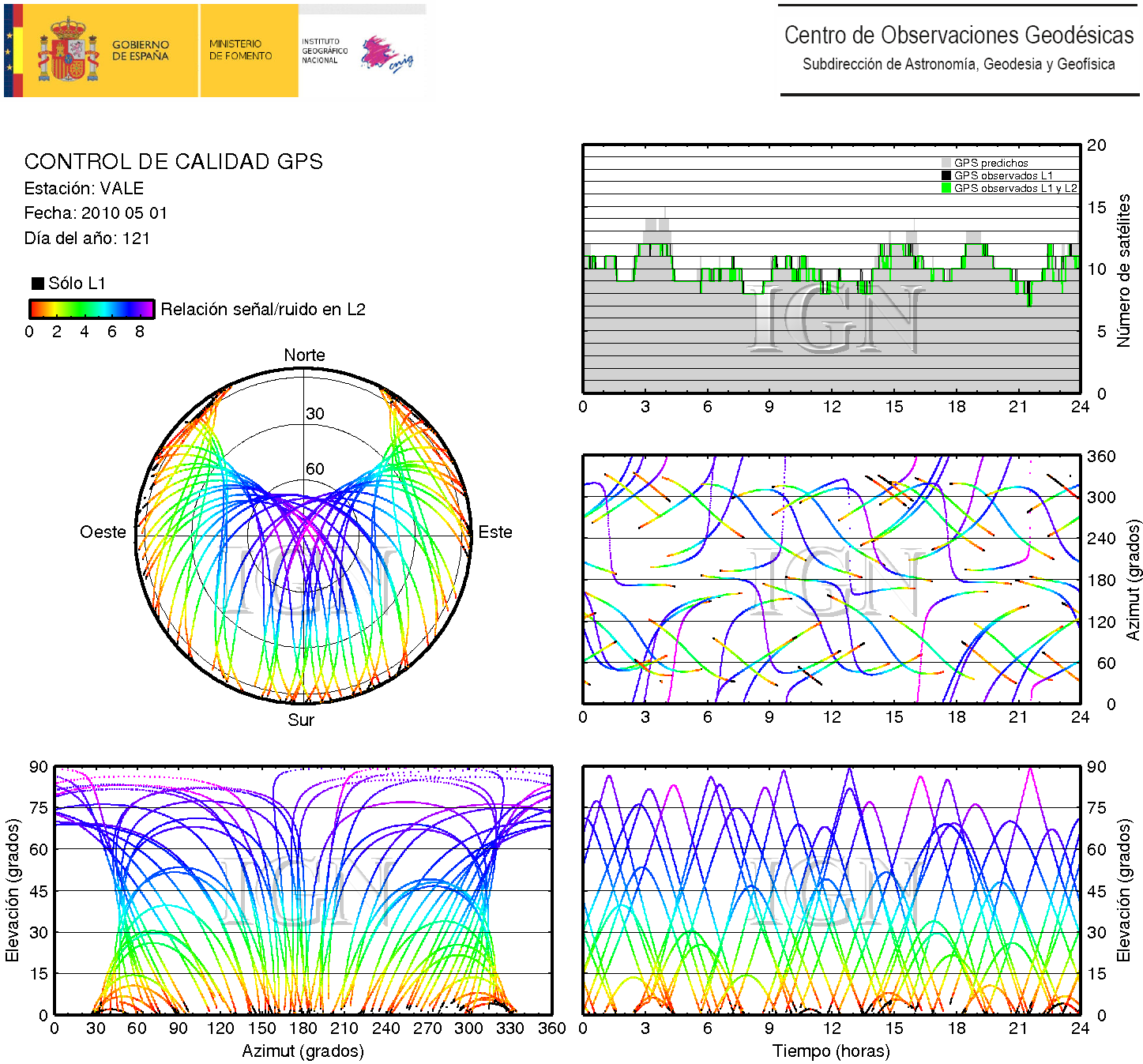Click the rainbow signal-to-noise color bar
Viewport: 1143px width, 1064px height.
(x=92, y=309)
